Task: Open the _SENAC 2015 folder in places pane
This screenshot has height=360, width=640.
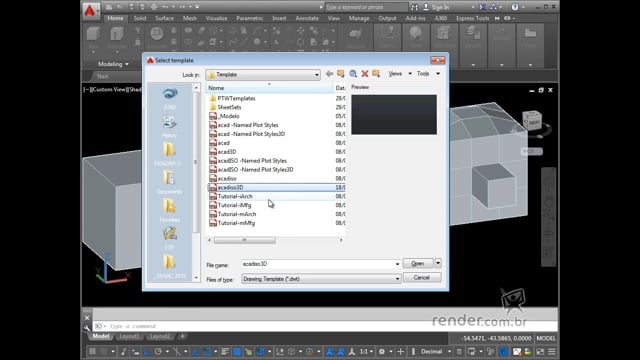Action: [x=170, y=267]
